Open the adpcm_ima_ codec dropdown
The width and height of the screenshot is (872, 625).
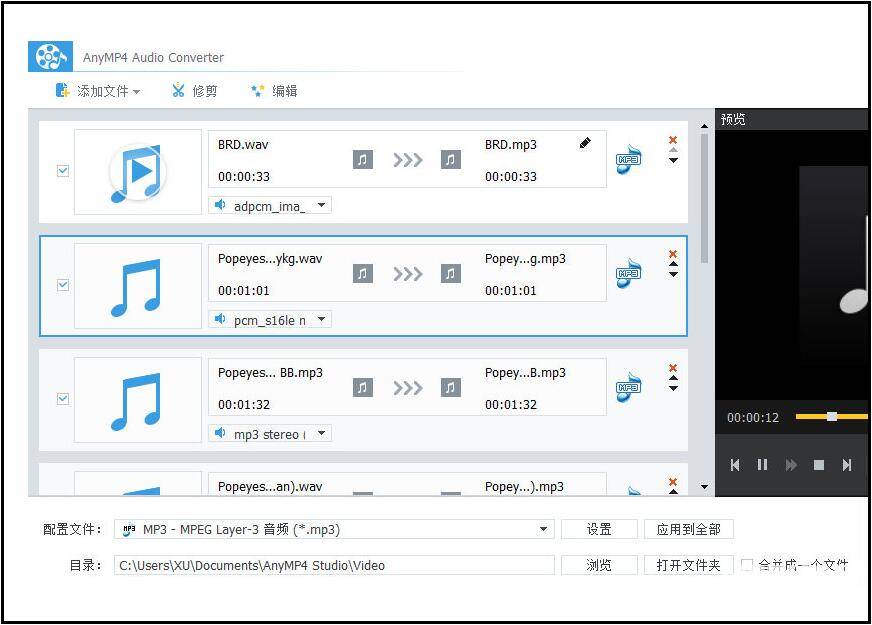click(x=320, y=205)
